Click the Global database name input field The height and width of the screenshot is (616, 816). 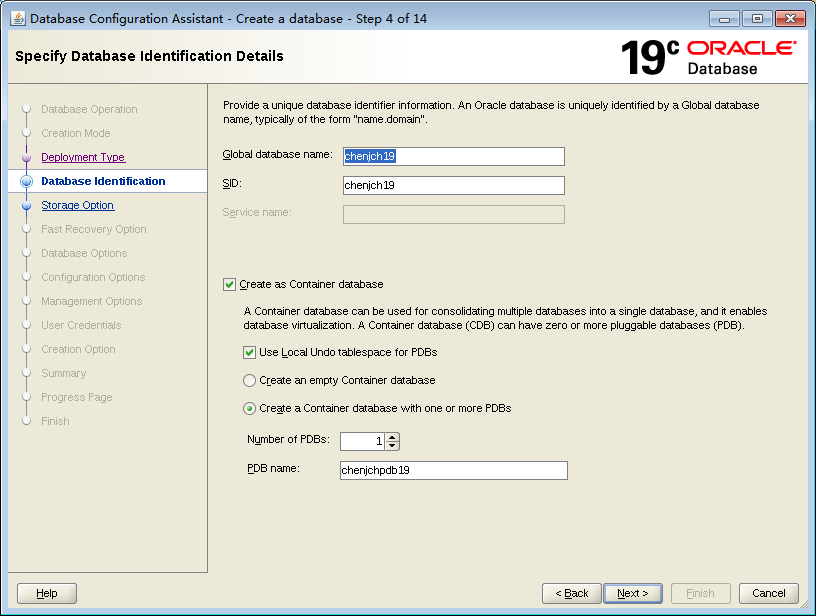453,156
